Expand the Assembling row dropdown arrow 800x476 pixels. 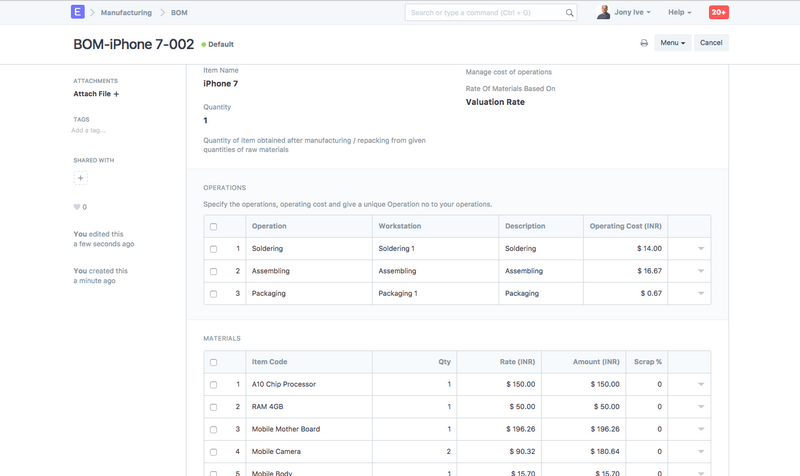tap(700, 271)
